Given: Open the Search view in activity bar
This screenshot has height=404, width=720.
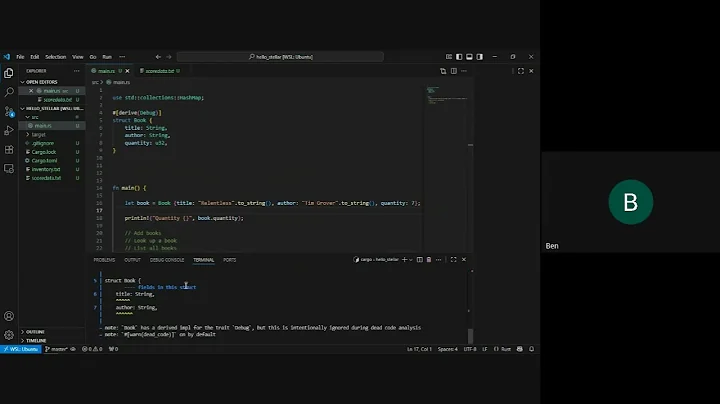Looking at the screenshot, I should coord(9,92).
